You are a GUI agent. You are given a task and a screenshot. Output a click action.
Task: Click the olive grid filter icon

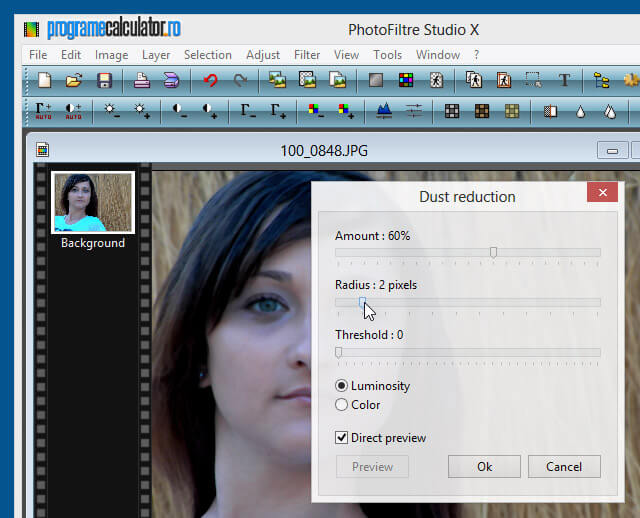(x=512, y=111)
